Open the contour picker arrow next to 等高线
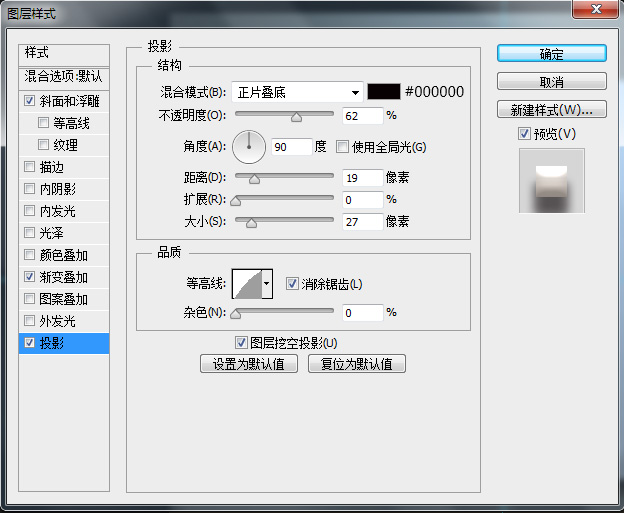Image resolution: width=624 pixels, height=513 pixels. click(x=267, y=284)
